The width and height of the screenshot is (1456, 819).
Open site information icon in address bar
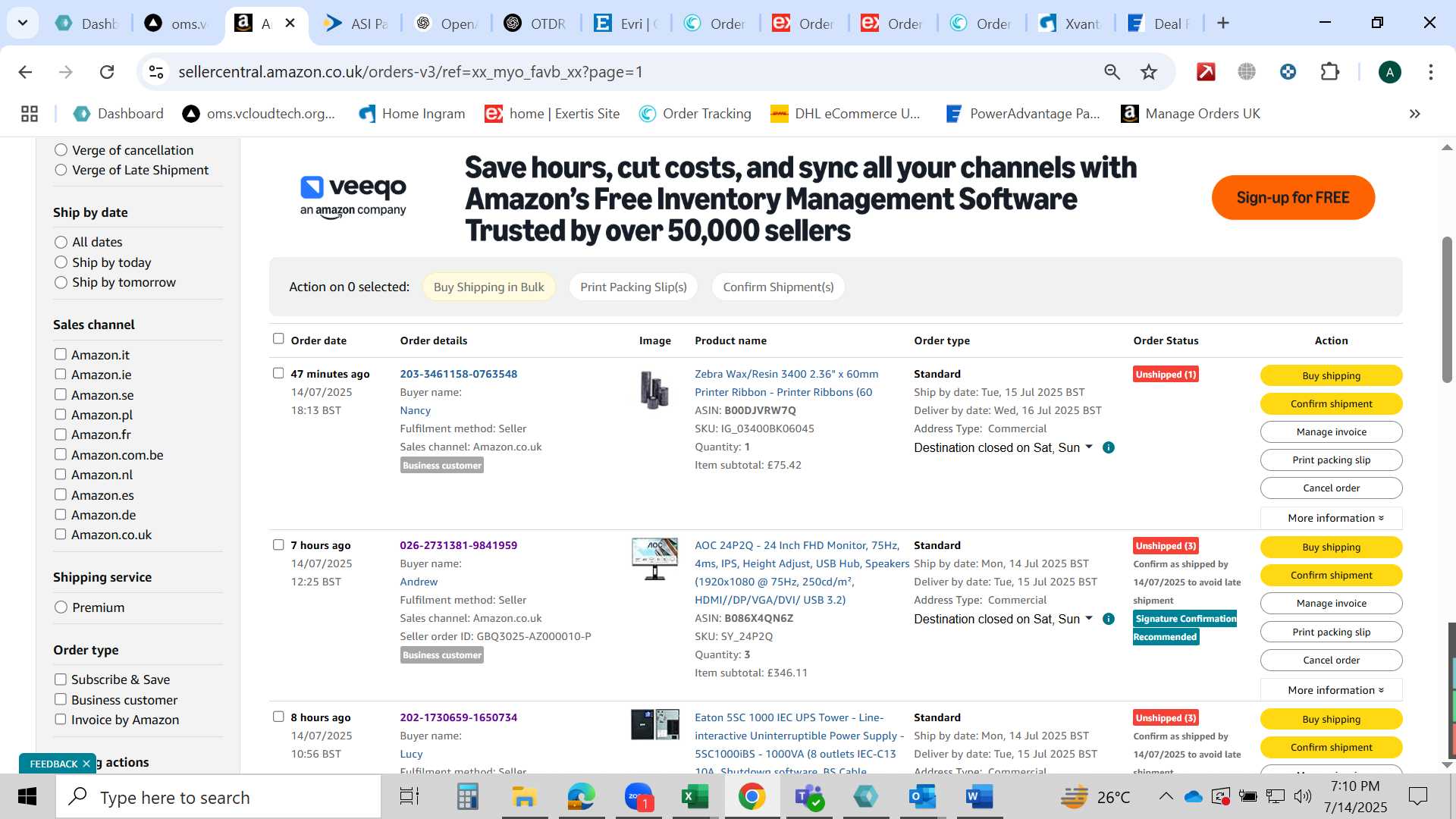tap(156, 72)
